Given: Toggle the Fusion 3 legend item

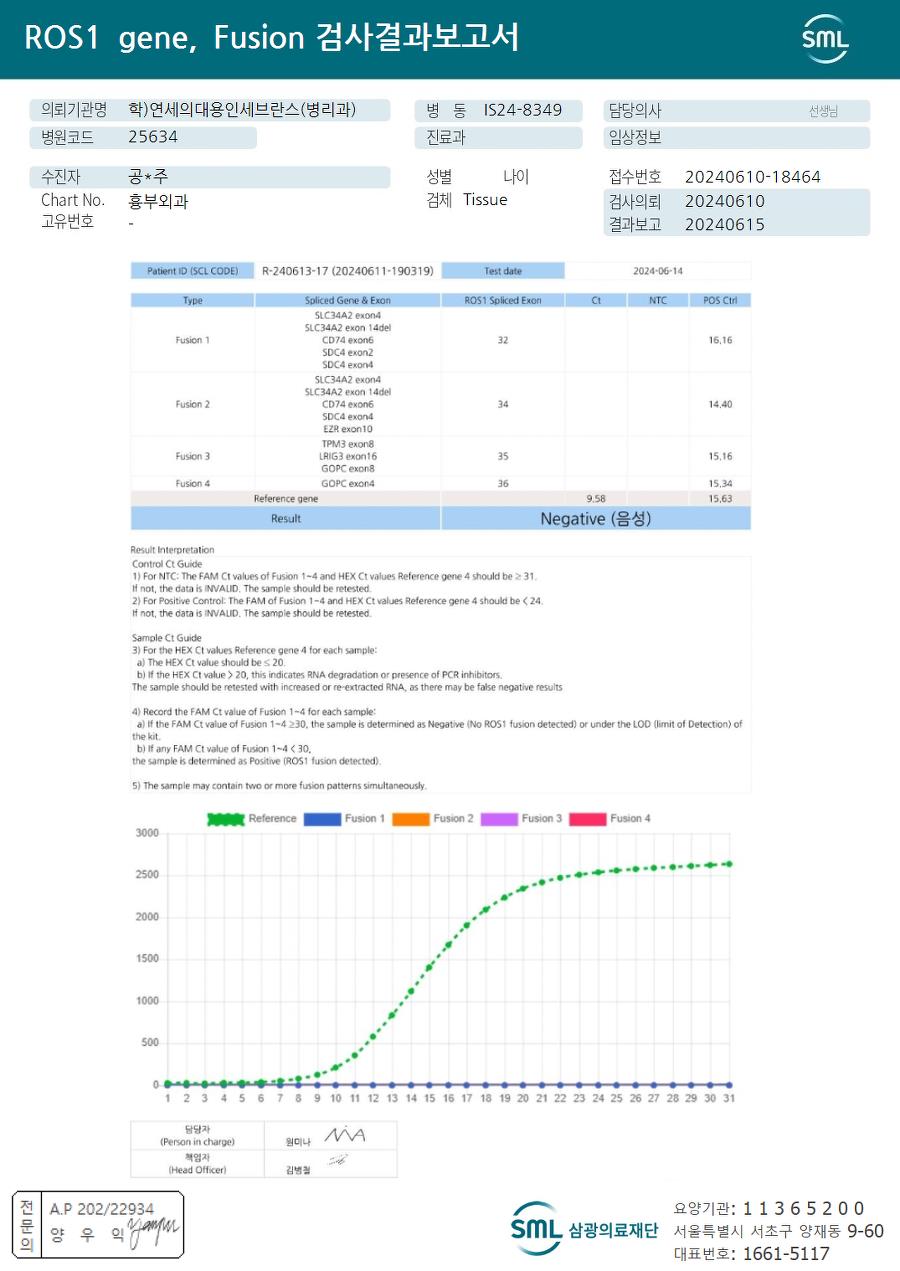Looking at the screenshot, I should coord(520,818).
